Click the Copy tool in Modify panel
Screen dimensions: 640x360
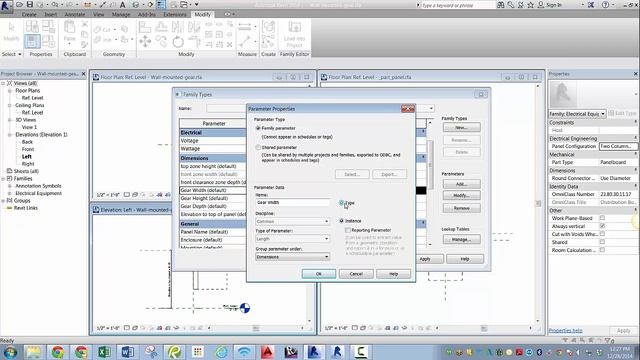tap(162, 41)
